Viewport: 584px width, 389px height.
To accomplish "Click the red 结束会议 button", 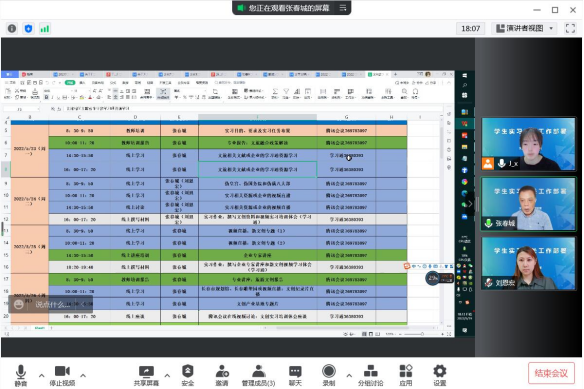I will pos(551,373).
